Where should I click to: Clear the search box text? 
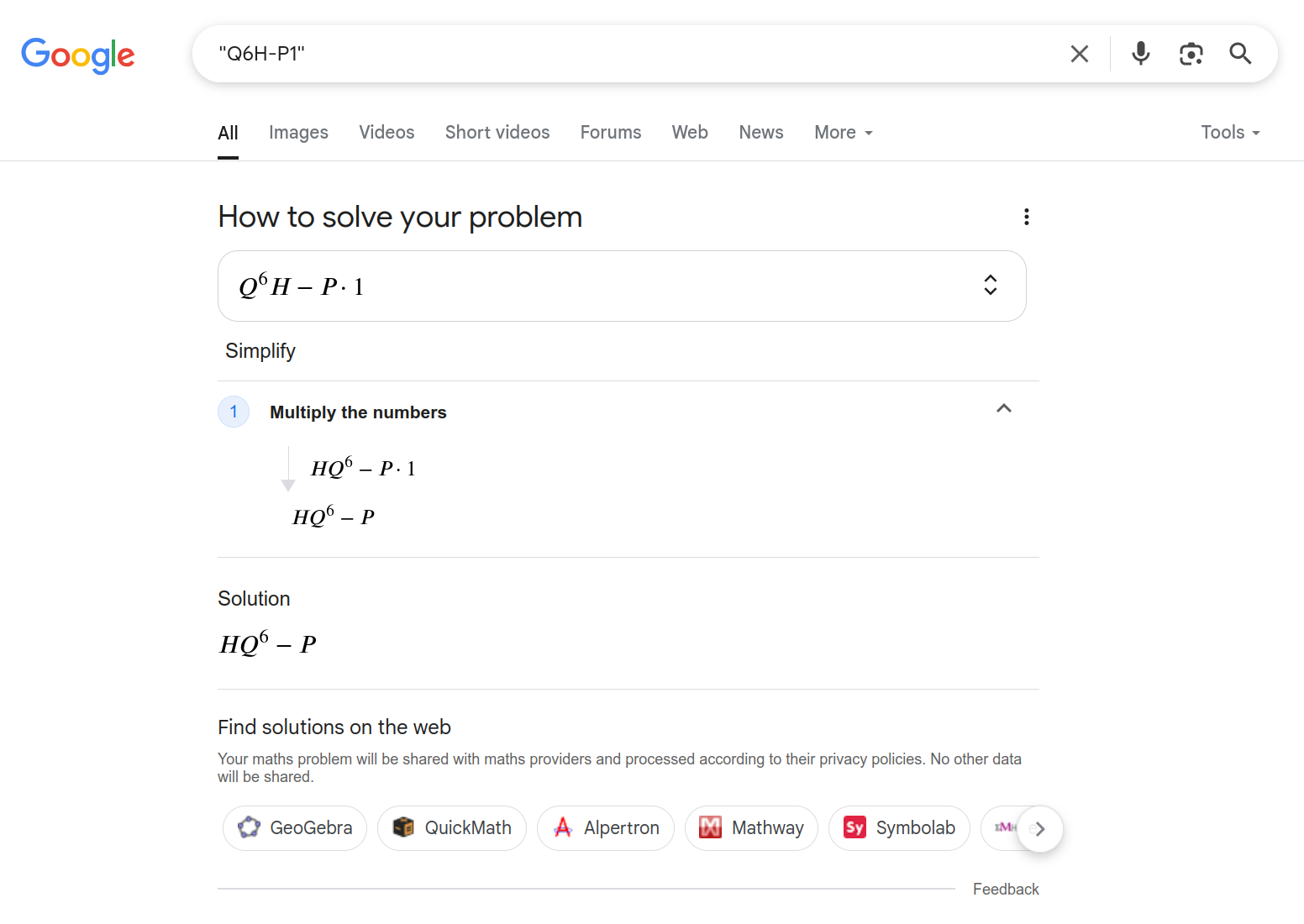(1080, 54)
